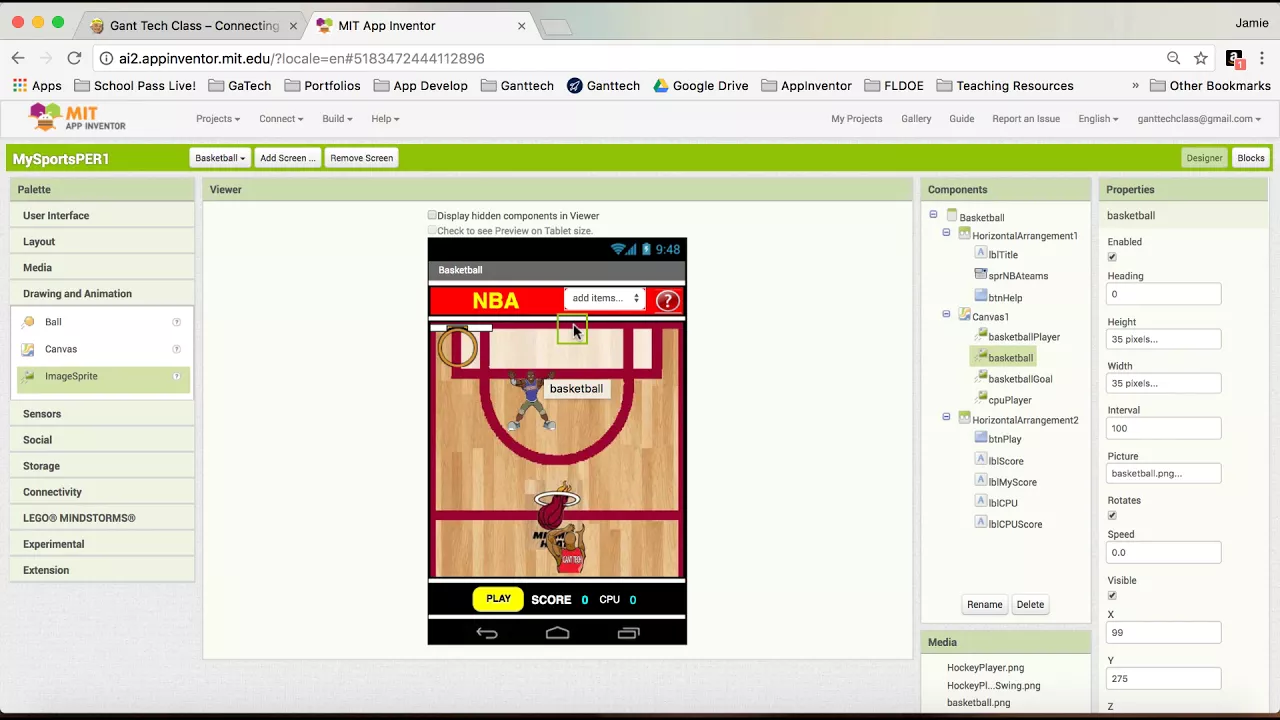
Task: Open the Gallery link
Action: (916, 118)
